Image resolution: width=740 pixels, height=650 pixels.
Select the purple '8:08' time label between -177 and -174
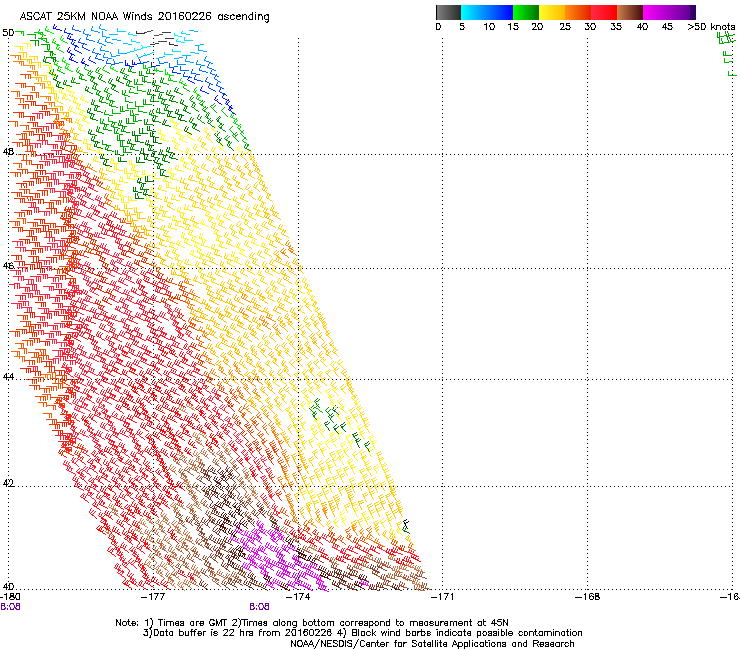(260, 607)
